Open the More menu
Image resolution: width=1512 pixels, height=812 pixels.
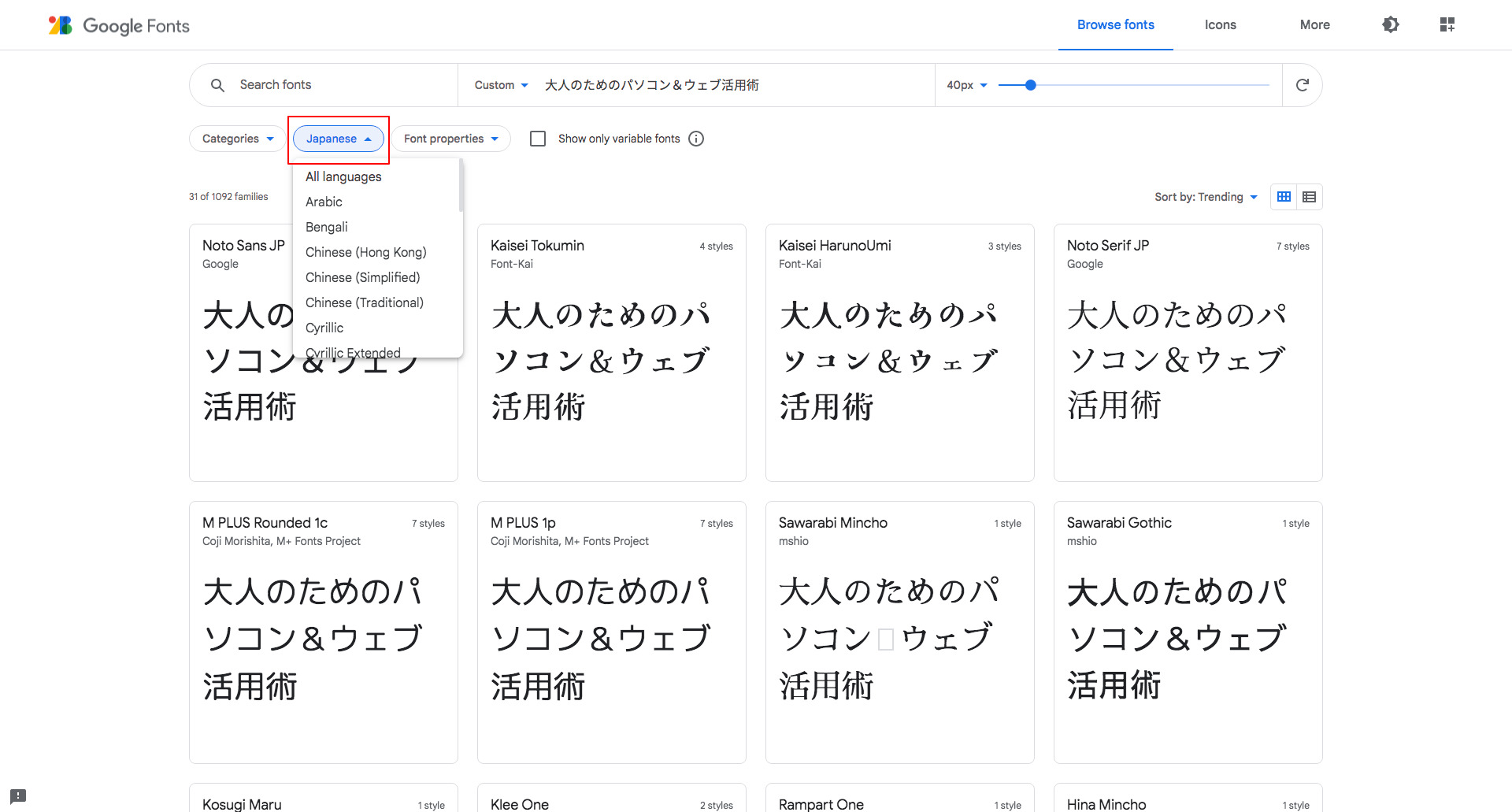click(1314, 24)
